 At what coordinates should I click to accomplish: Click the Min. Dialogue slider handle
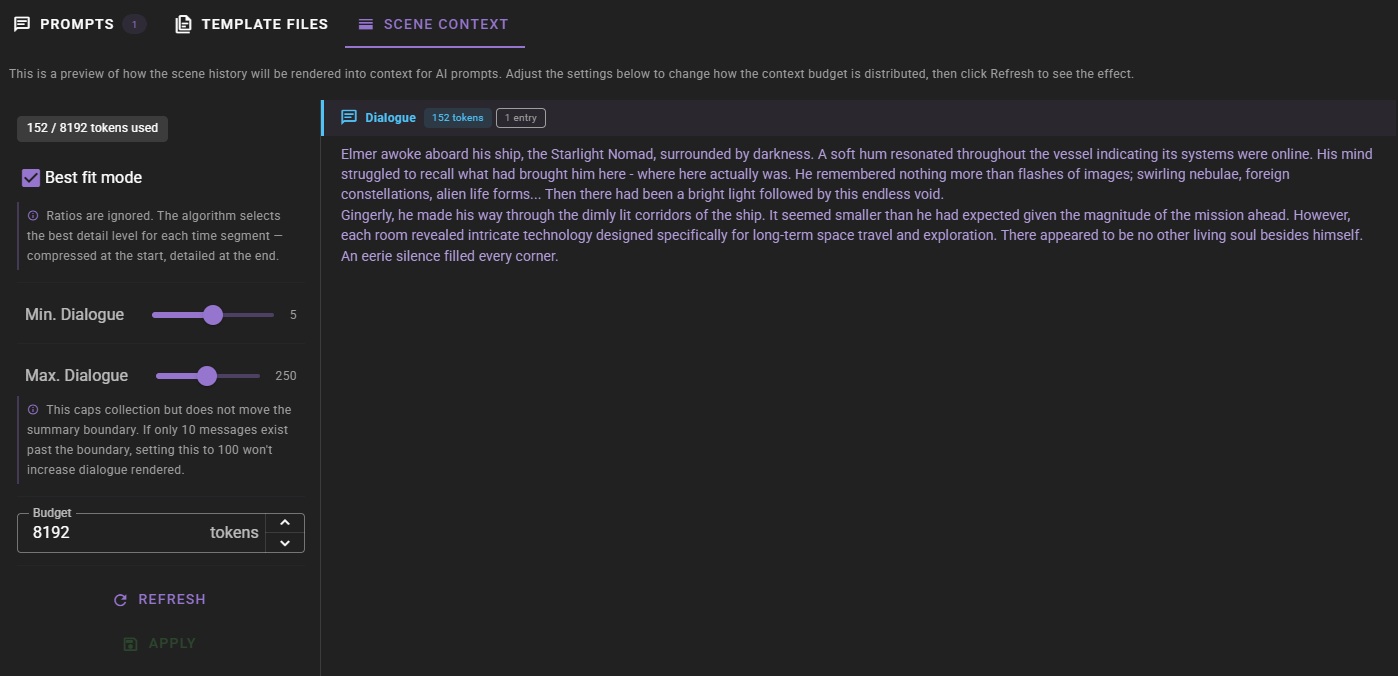[213, 315]
